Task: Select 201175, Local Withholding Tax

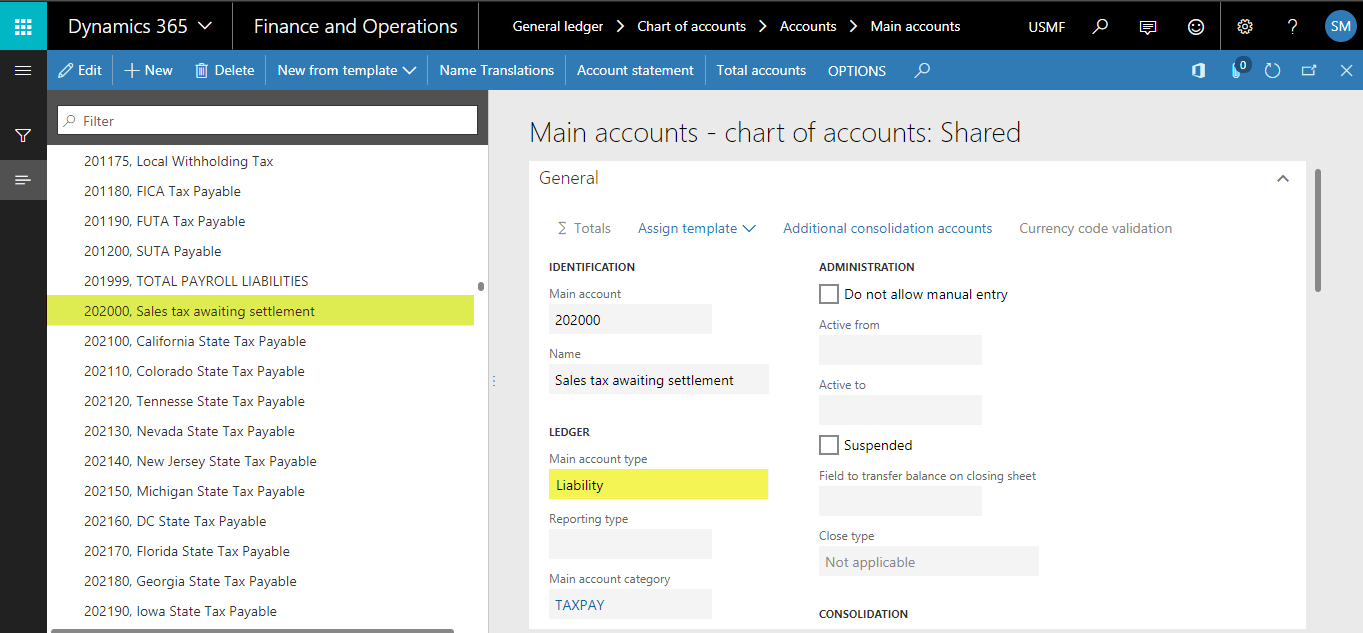Action: [x=261, y=161]
